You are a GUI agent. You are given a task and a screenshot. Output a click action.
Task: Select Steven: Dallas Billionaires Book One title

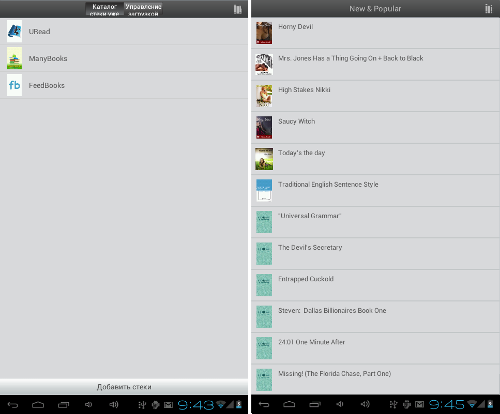[x=332, y=310]
